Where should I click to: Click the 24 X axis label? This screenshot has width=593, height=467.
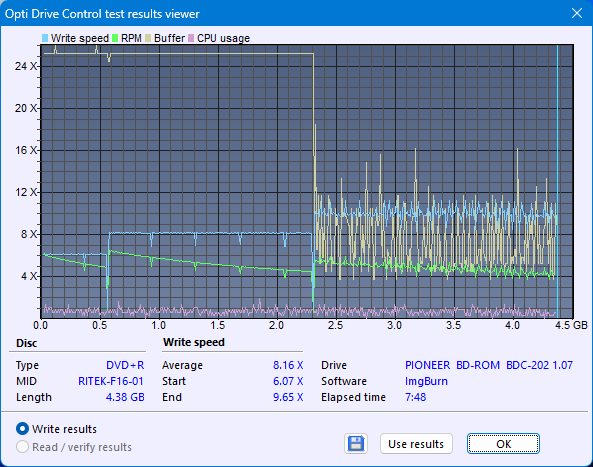pos(26,66)
